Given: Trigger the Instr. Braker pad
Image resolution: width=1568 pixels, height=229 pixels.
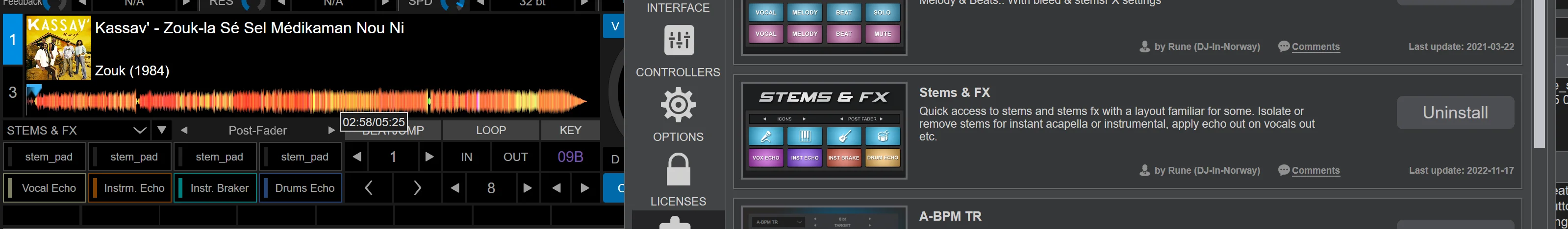Looking at the screenshot, I should point(215,188).
